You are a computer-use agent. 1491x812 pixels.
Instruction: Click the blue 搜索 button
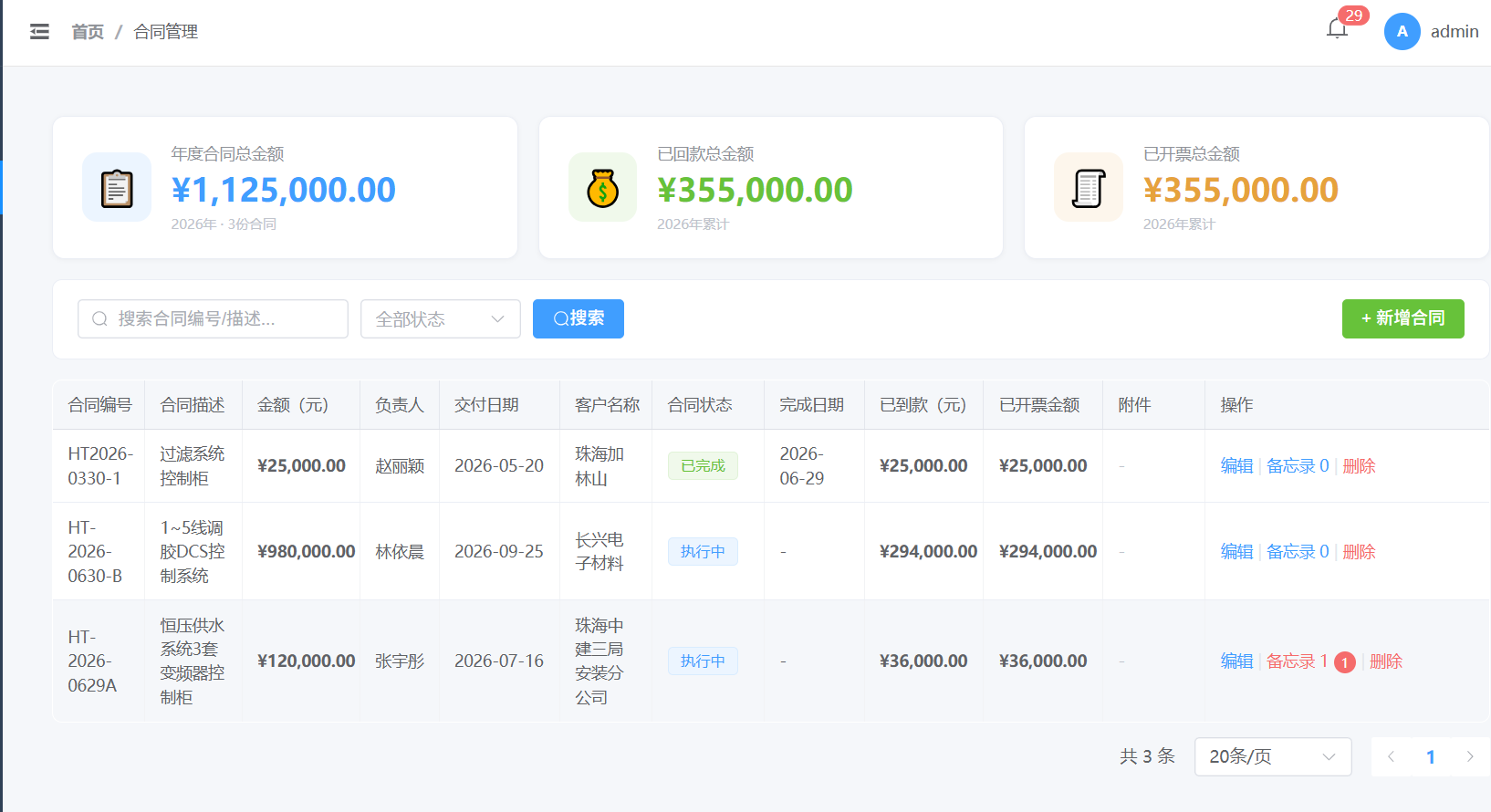[579, 318]
